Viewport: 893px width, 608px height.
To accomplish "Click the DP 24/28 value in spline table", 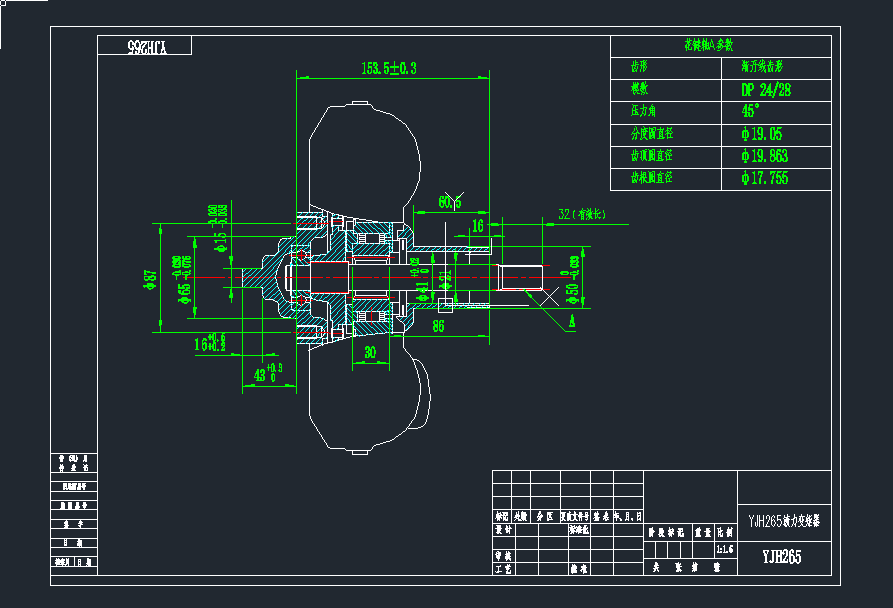I will coord(766,89).
